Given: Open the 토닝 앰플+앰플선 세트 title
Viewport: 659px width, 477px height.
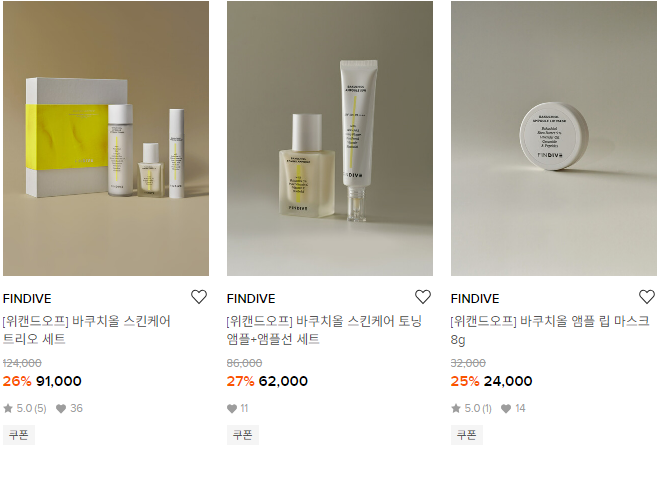Looking at the screenshot, I should click(324, 330).
